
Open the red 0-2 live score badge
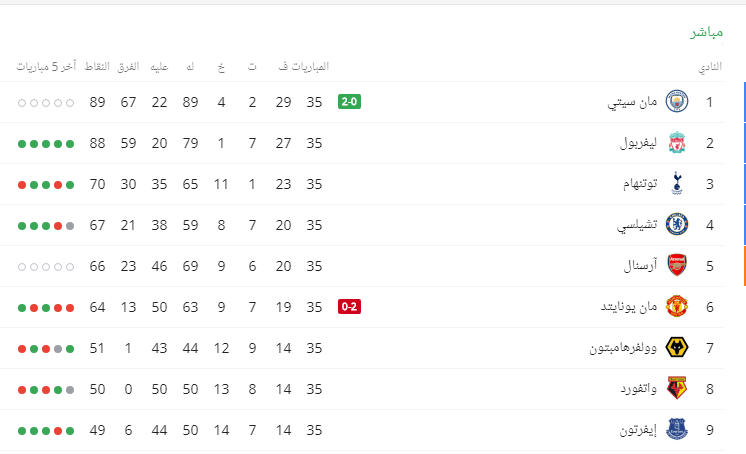point(349,306)
